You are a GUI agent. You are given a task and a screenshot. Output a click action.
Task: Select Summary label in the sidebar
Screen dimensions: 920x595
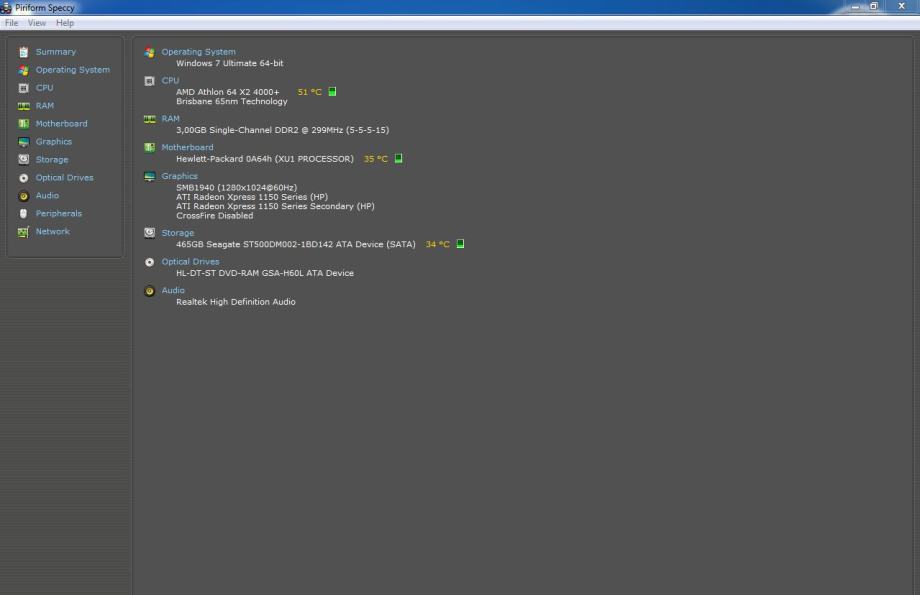[56, 52]
